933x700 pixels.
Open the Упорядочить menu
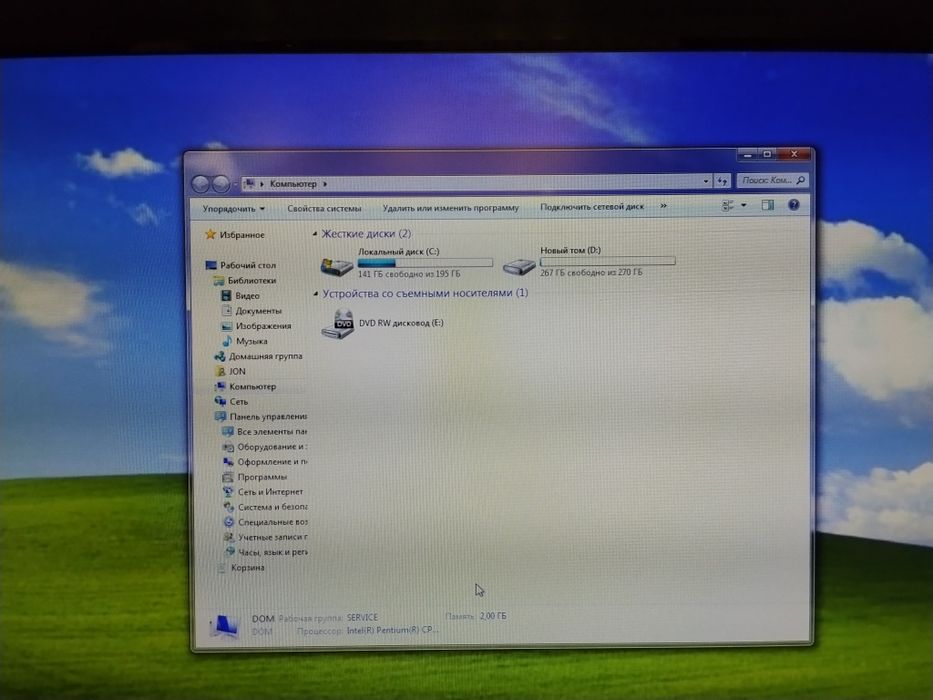point(233,209)
